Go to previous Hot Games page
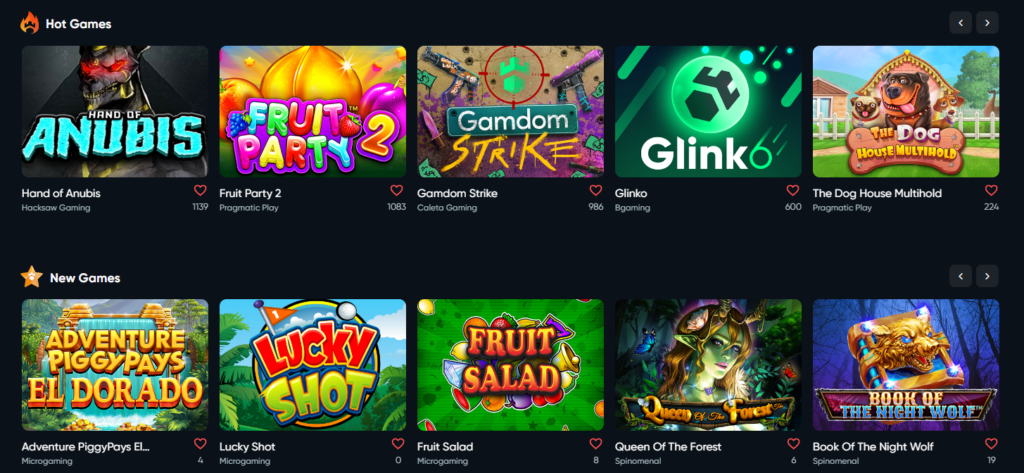Viewport: 1024px width, 473px height. (x=961, y=23)
